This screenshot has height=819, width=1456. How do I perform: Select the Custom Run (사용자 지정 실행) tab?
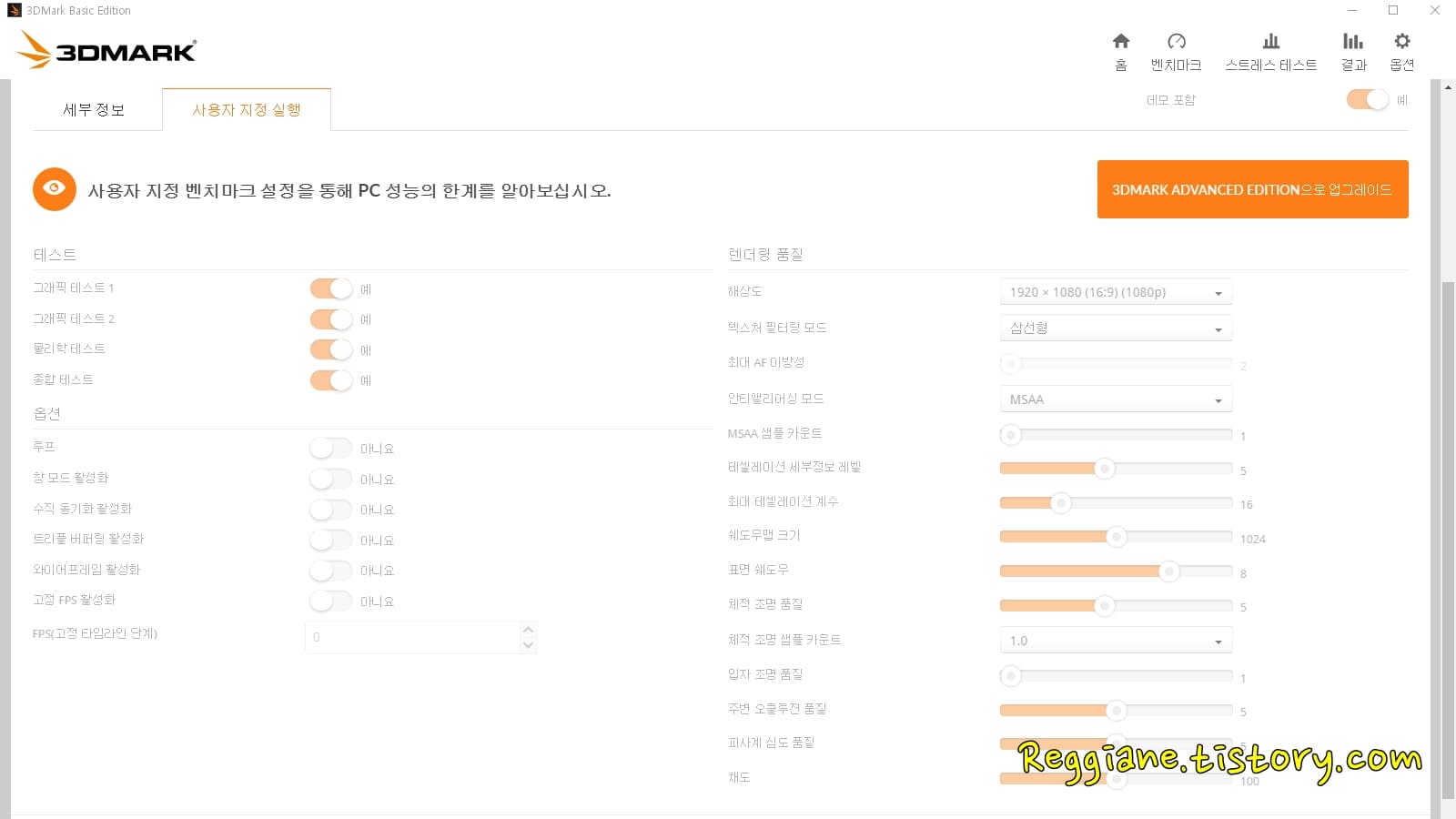[x=247, y=110]
